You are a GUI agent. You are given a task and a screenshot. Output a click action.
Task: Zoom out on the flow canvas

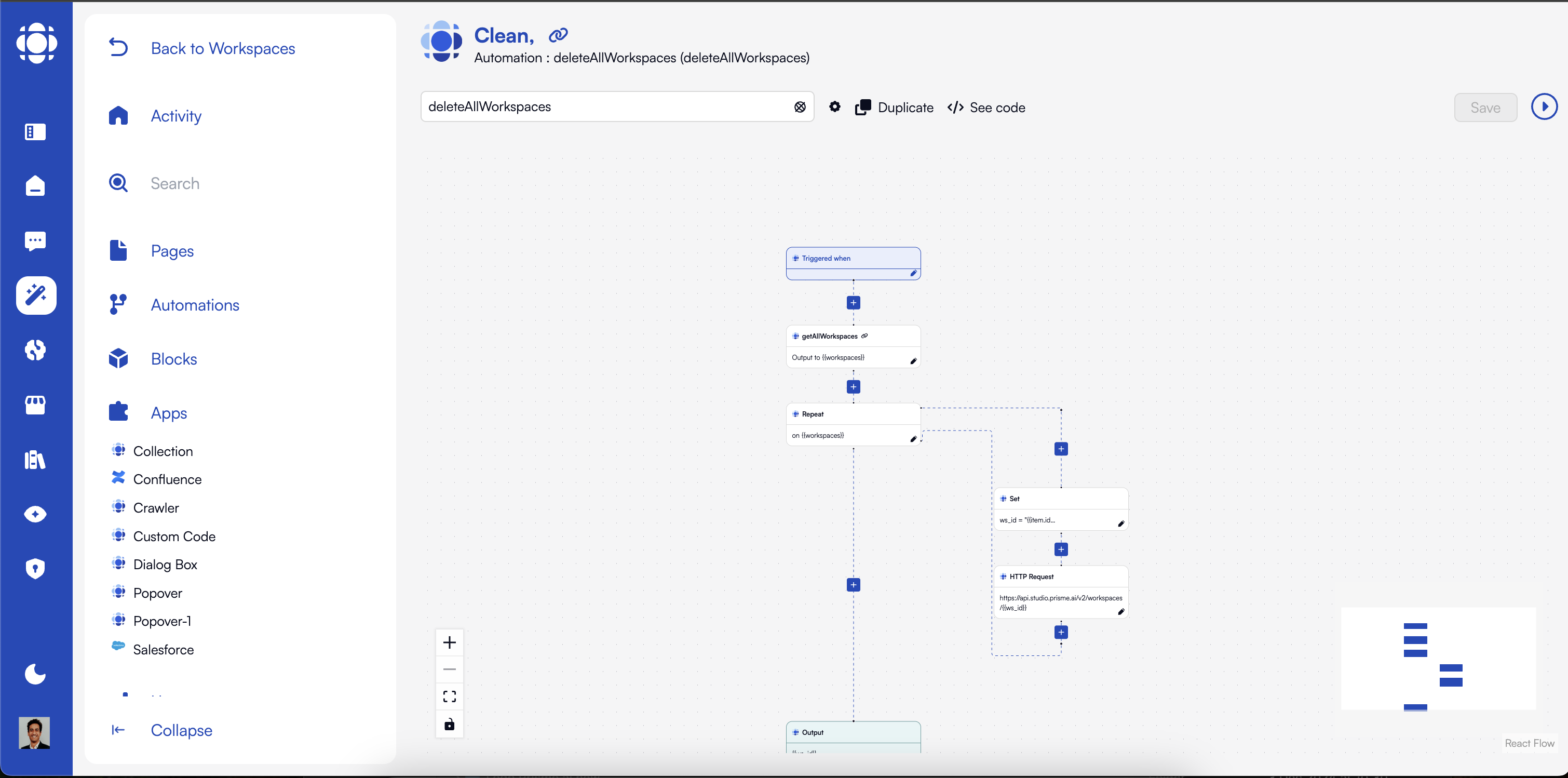click(x=449, y=669)
